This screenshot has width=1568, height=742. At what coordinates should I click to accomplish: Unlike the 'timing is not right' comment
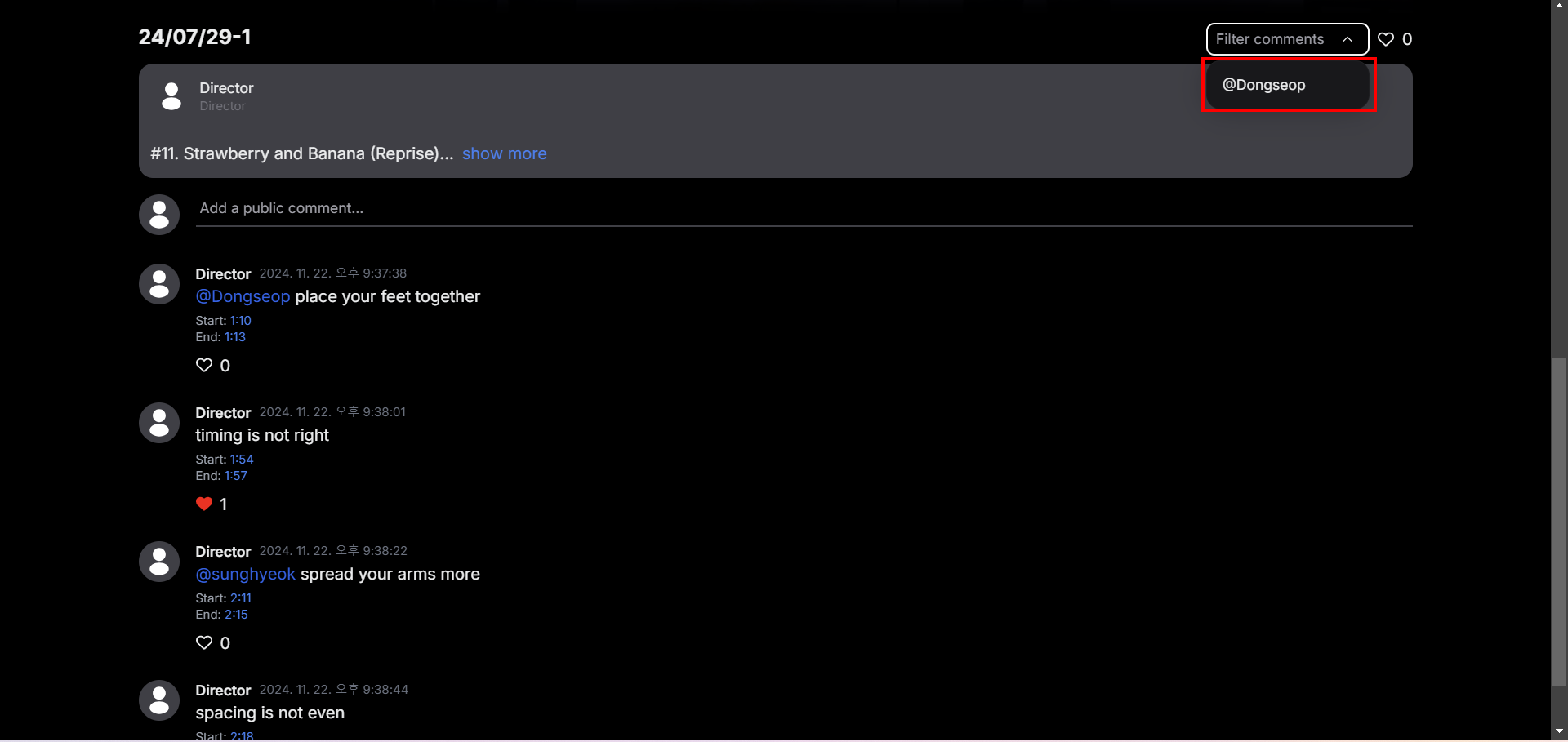[x=204, y=504]
